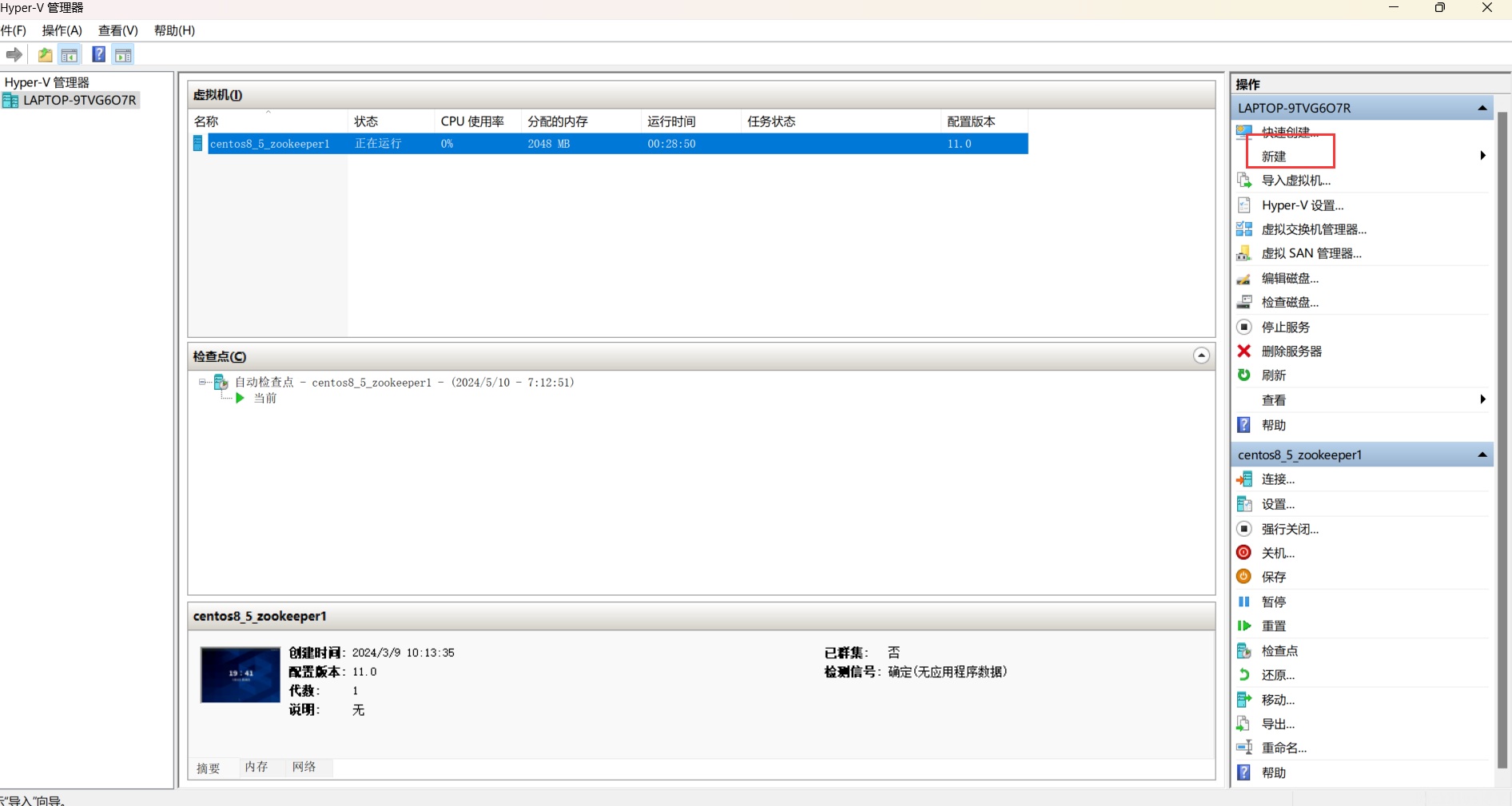Switch to the 网络 tab
1512x806 pixels.
pyautogui.click(x=304, y=767)
